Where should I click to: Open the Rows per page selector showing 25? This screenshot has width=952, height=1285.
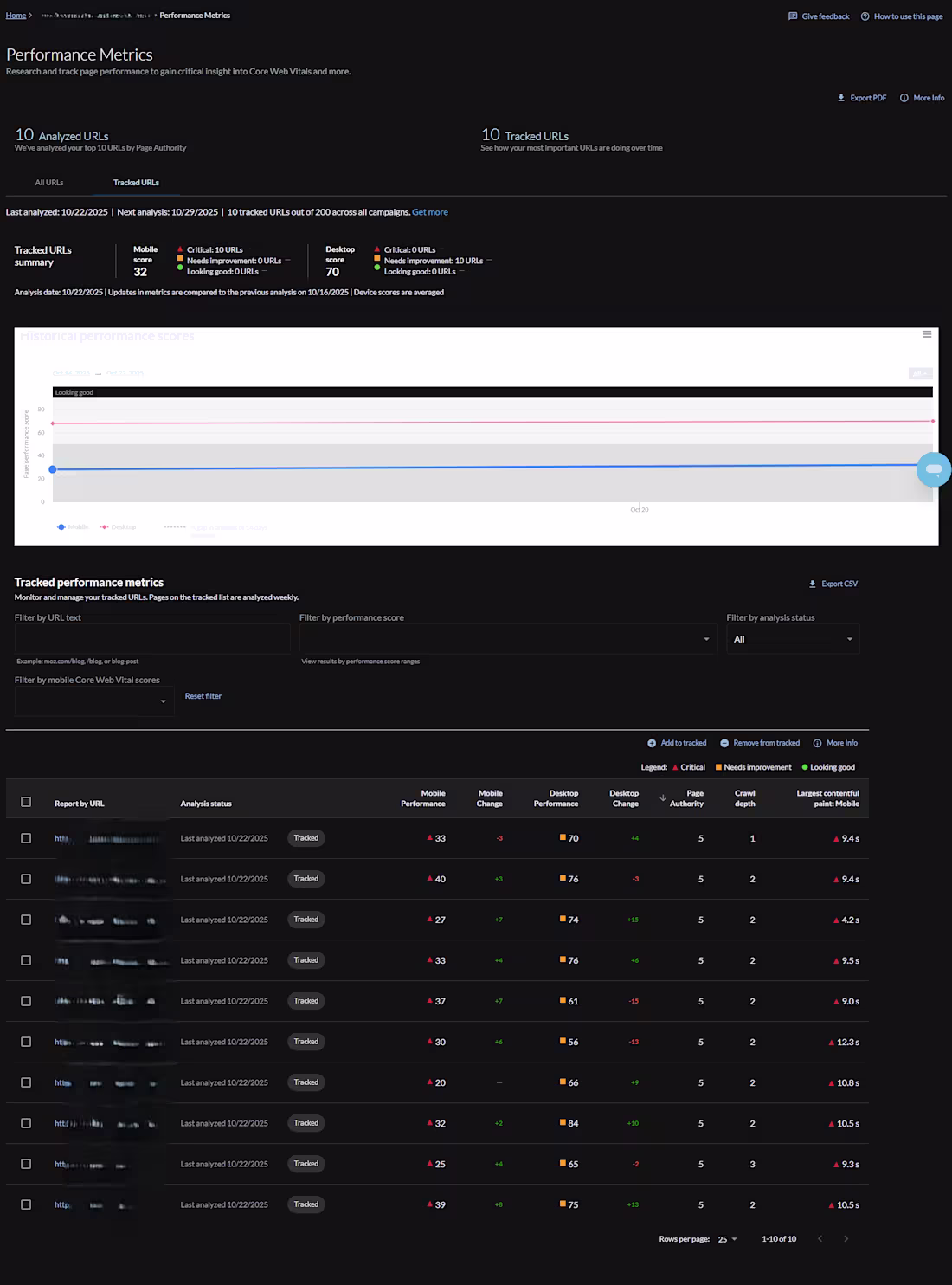pyautogui.click(x=725, y=1238)
